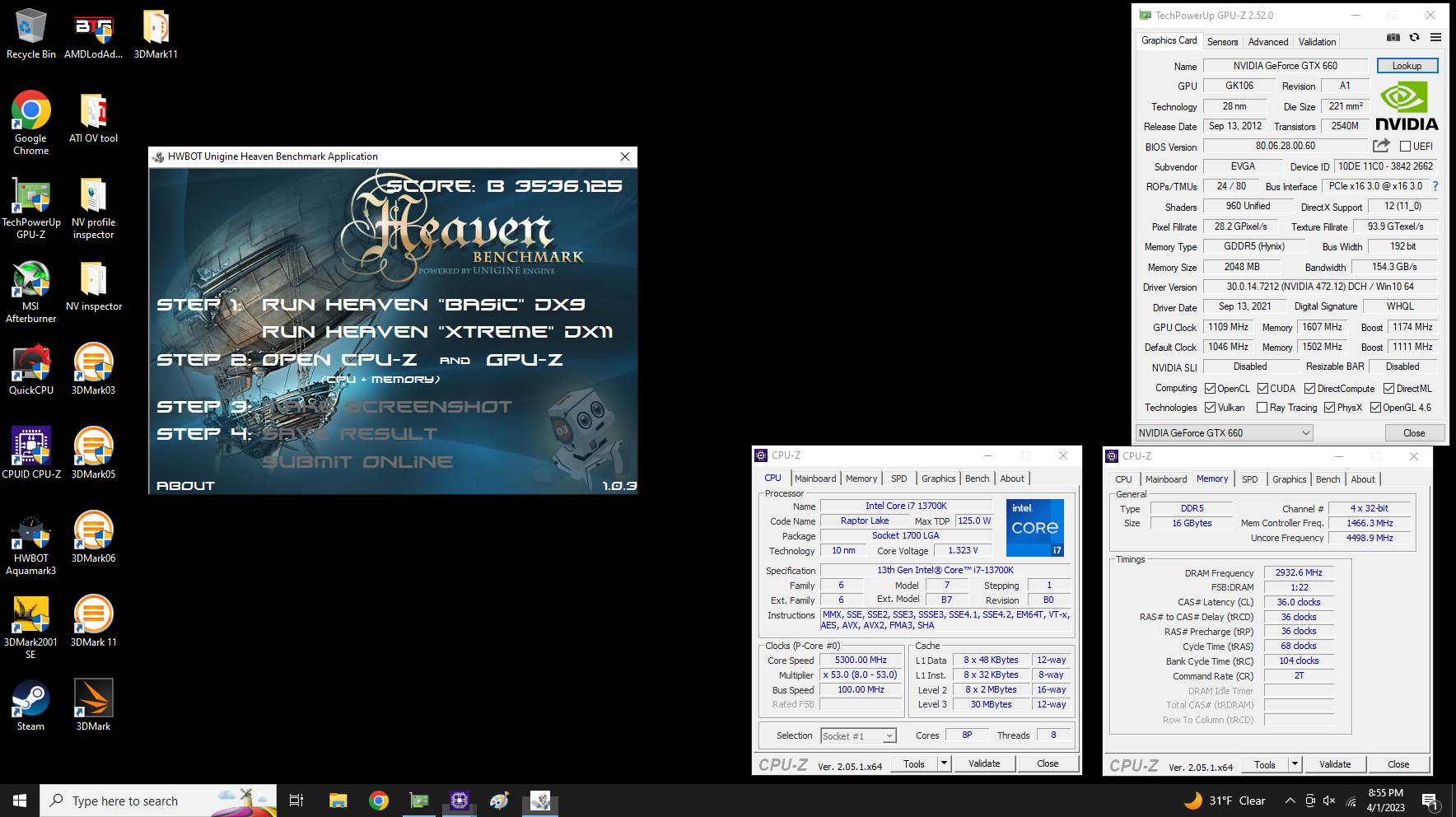Launch Google Chrome from the desktop
Image resolution: width=1456 pixels, height=817 pixels.
click(x=31, y=123)
